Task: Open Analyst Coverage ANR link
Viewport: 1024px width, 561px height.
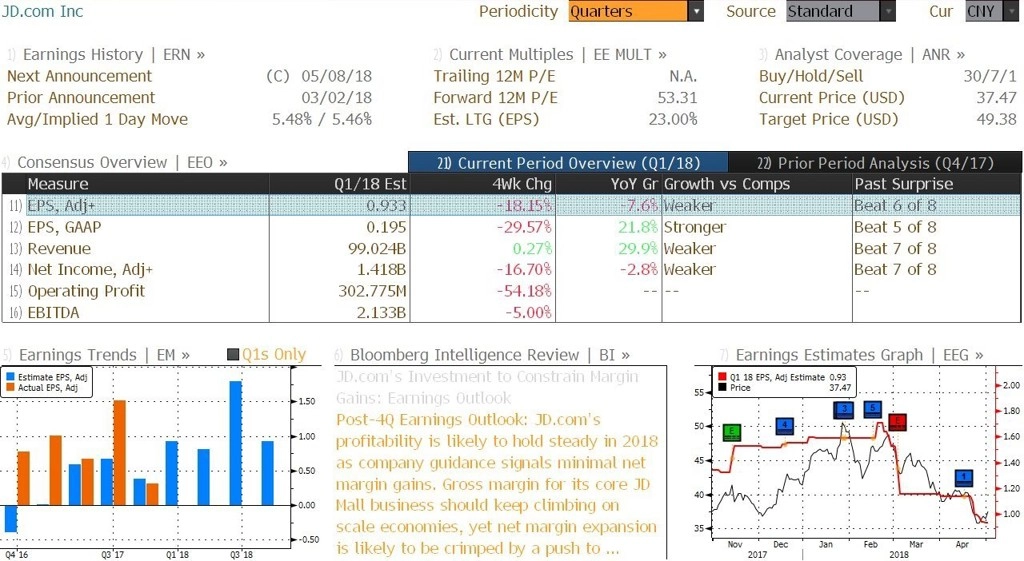Action: (861, 54)
